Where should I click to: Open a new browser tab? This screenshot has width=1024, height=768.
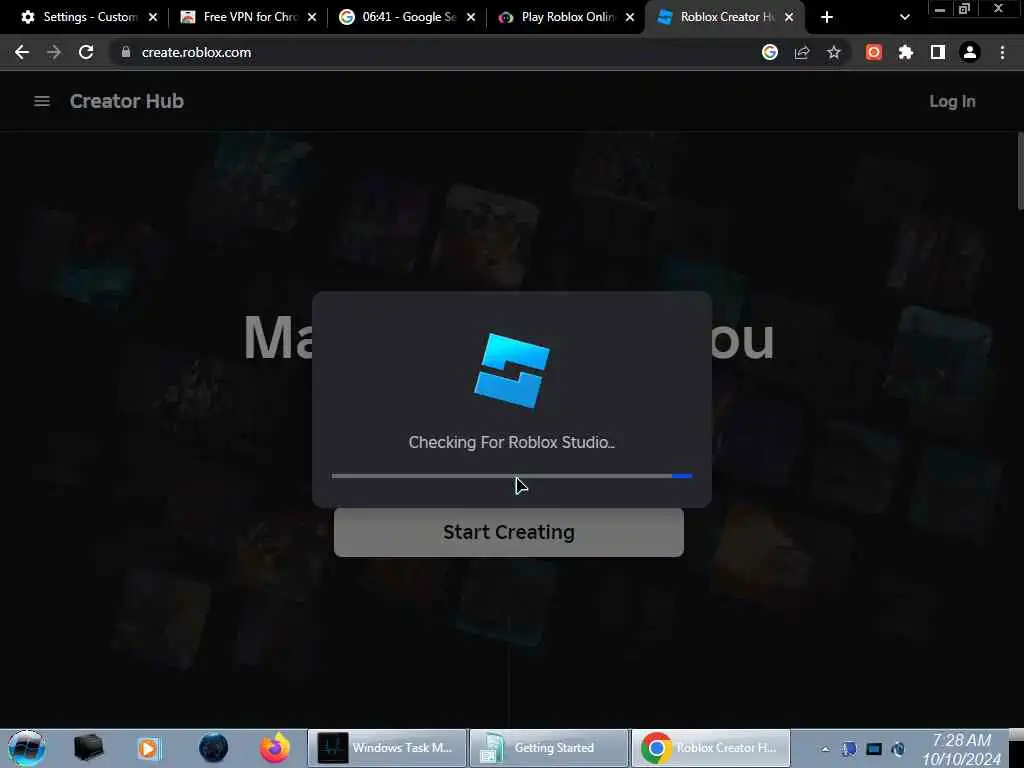tap(827, 17)
